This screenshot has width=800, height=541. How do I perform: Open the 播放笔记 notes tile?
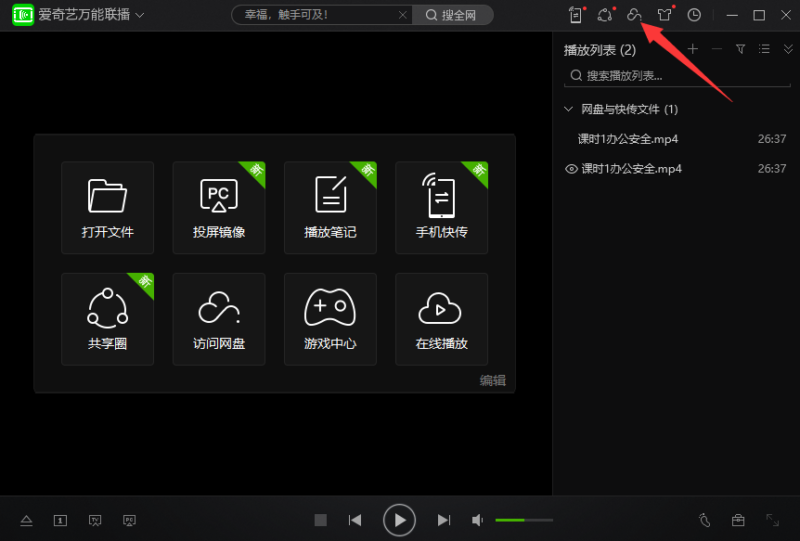tap(330, 207)
